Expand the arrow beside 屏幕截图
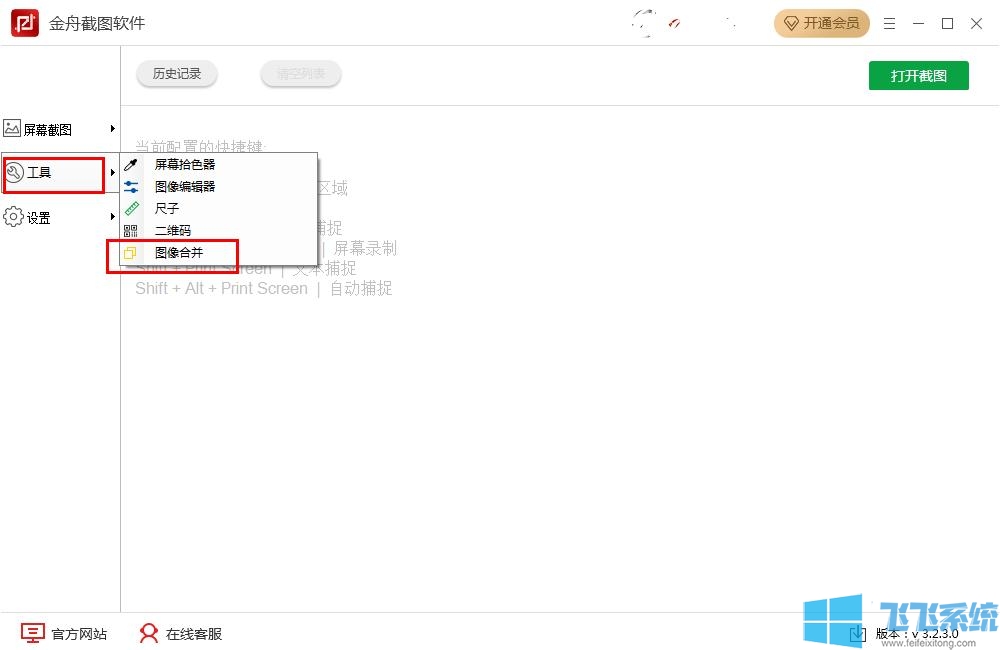 [113, 129]
